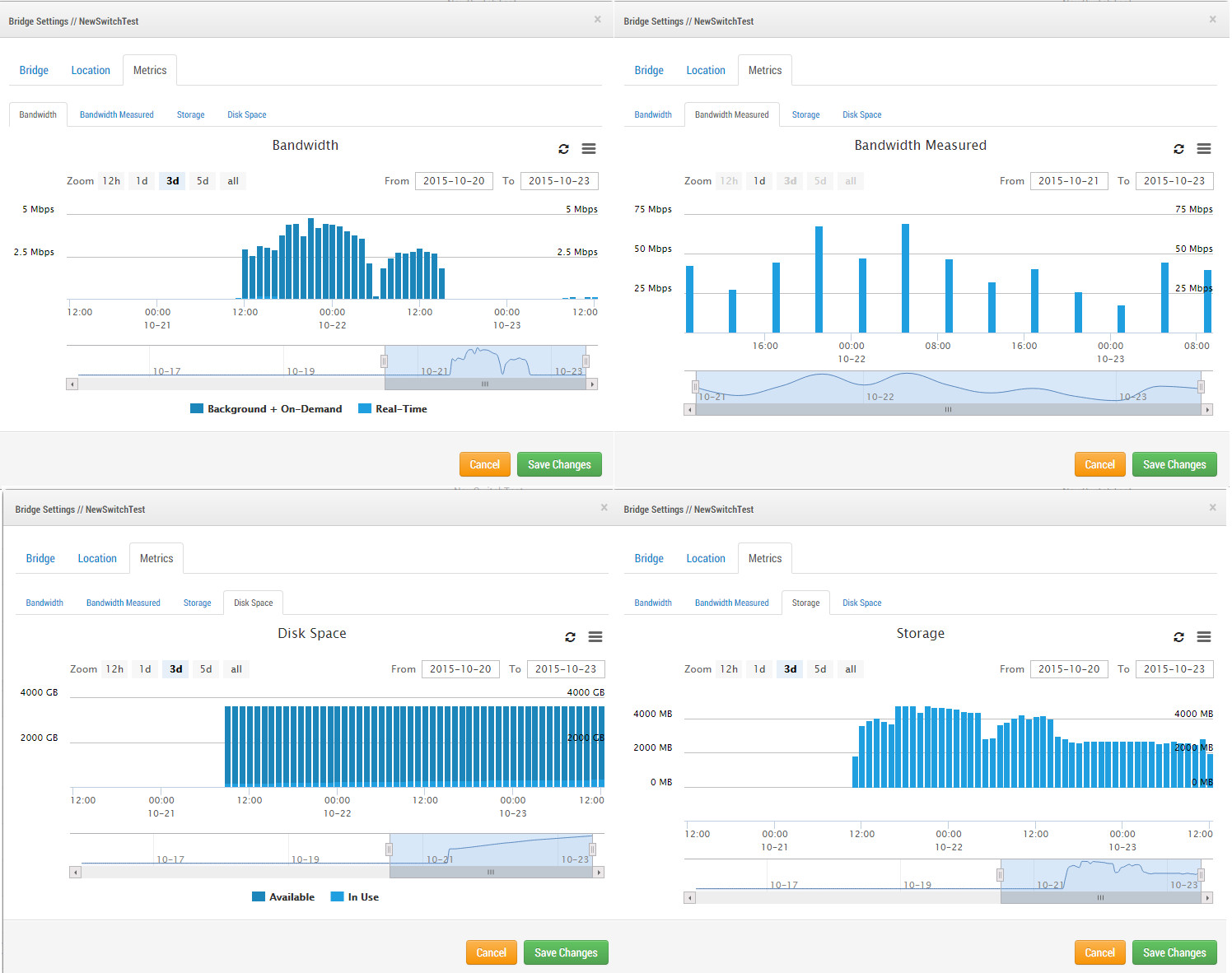1232x973 pixels.
Task: Click the From date field in Bandwidth chart
Action: [x=454, y=181]
